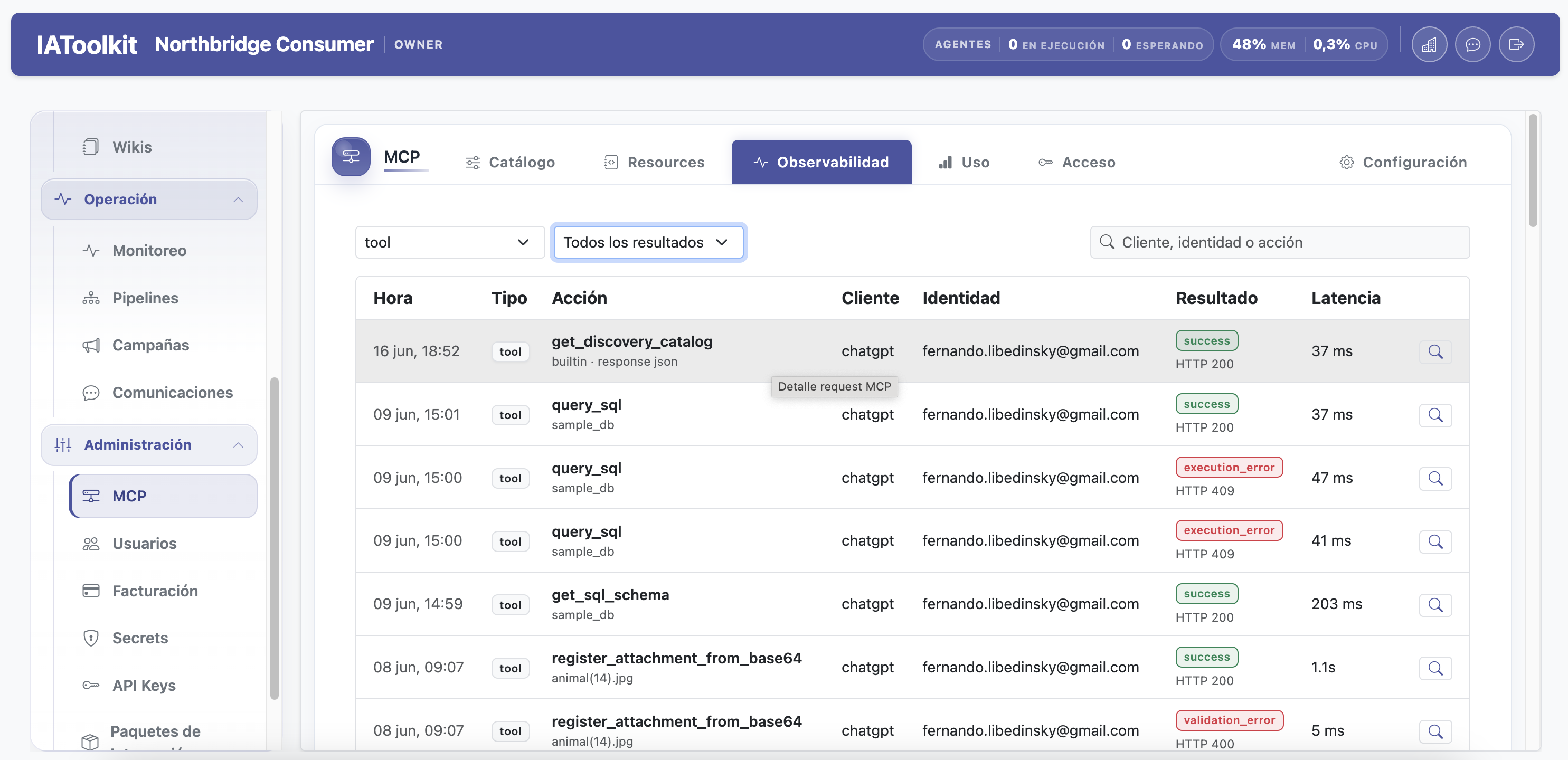Switch to the Resources tab
1568x760 pixels.
[x=654, y=163]
